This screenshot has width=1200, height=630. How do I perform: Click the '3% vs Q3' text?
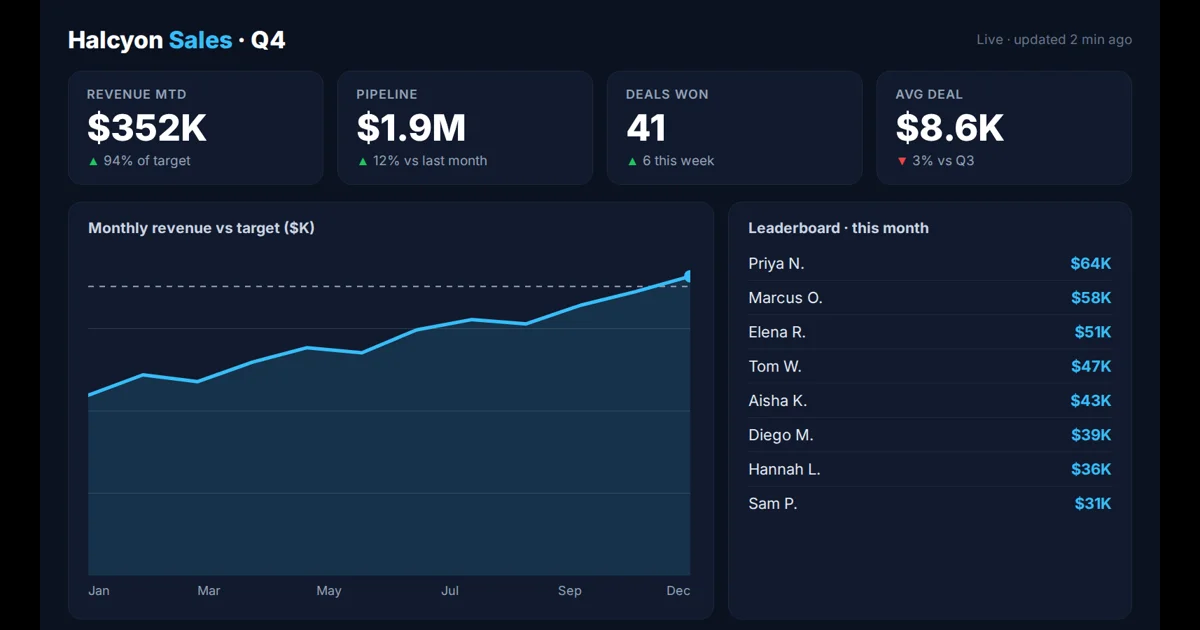click(x=943, y=161)
